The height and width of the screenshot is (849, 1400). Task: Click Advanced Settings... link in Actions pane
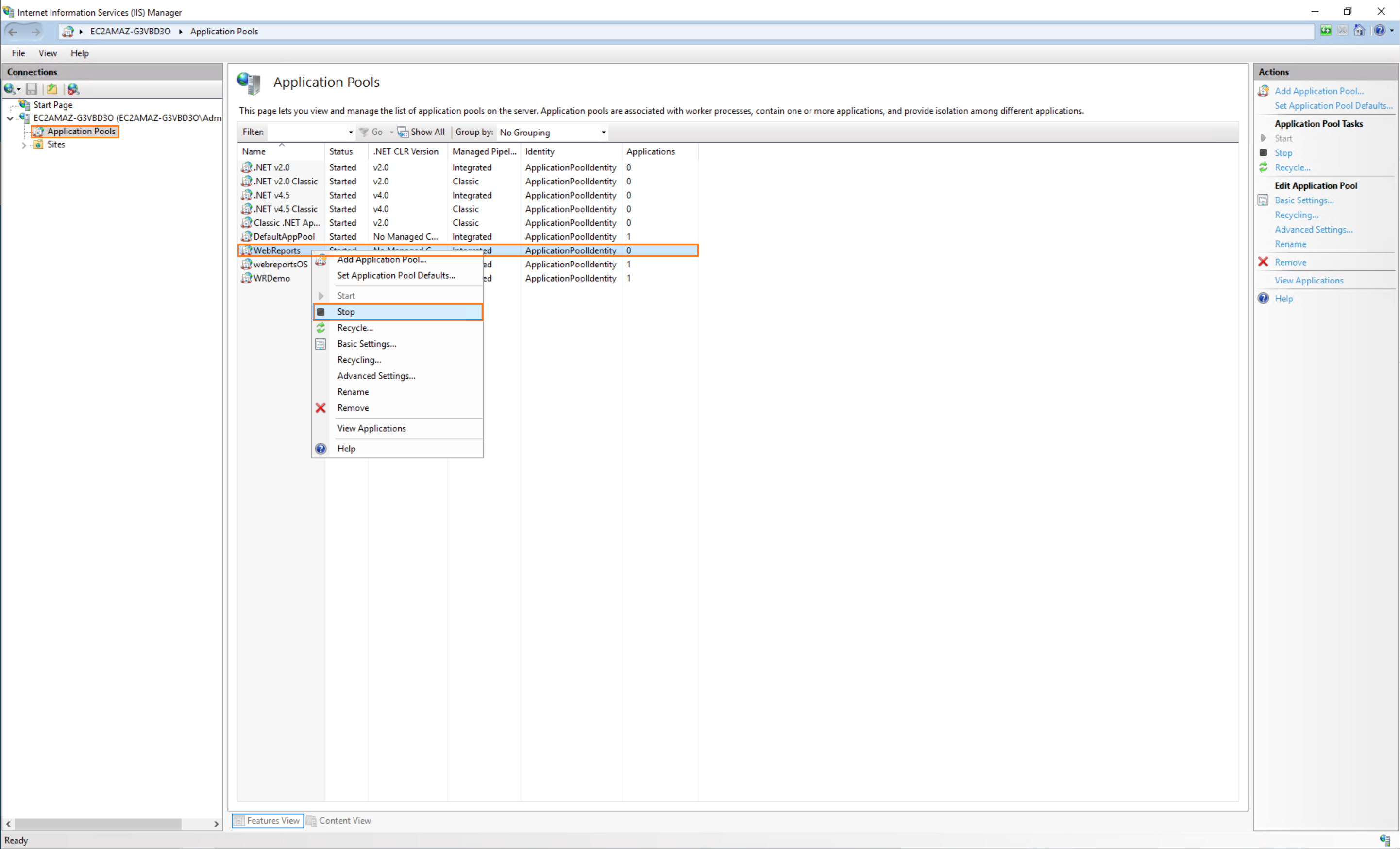[x=1314, y=230]
